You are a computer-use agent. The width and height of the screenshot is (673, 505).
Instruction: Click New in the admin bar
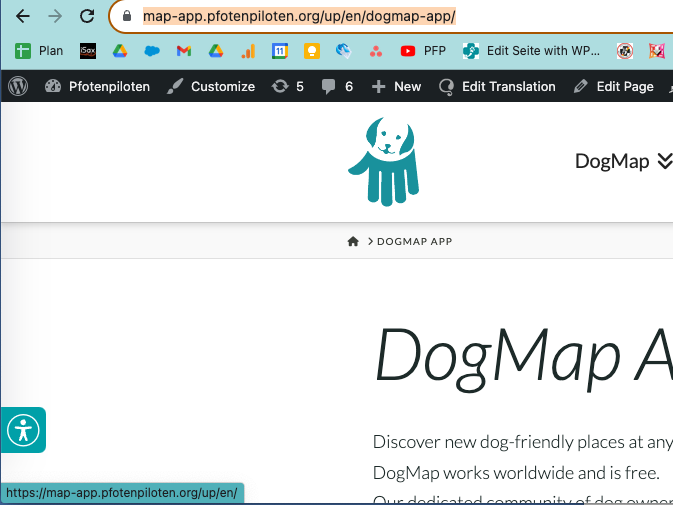396,86
